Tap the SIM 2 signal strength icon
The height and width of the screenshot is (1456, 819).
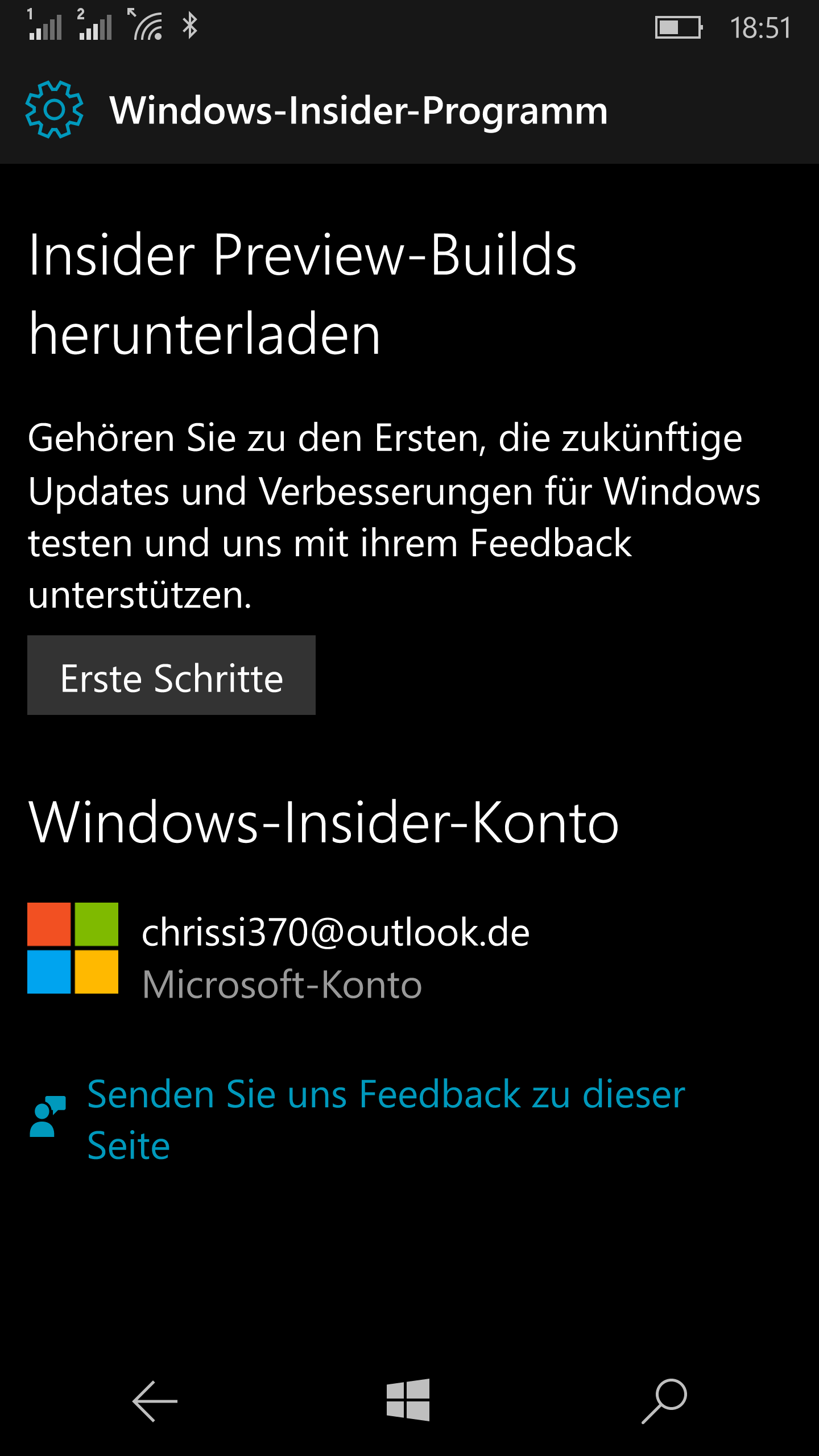[94, 24]
